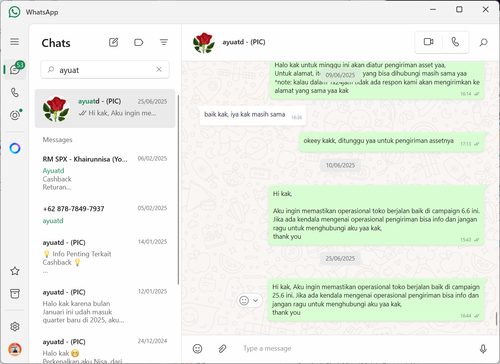
Task: Open RM SPX - Khairunnisa message result
Action: (x=105, y=173)
